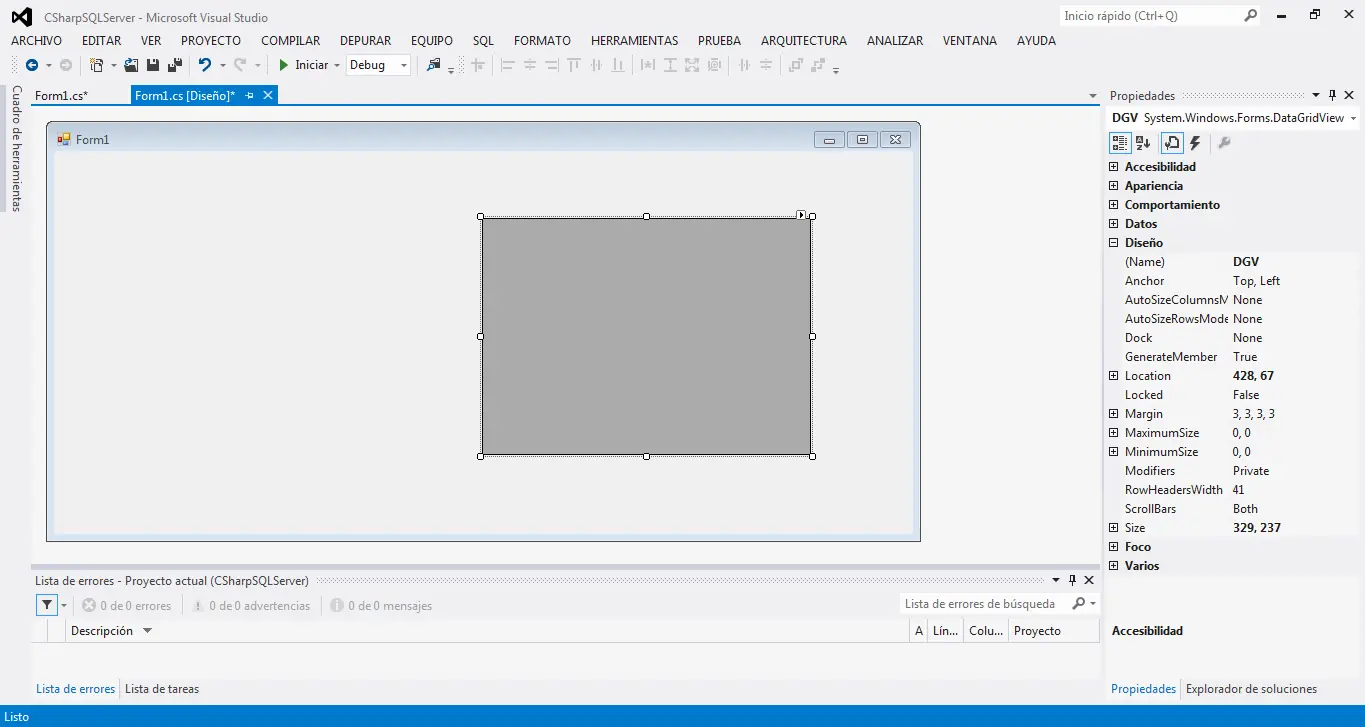Open the ARCHIVO menu
Image resolution: width=1365 pixels, height=727 pixels.
click(36, 41)
